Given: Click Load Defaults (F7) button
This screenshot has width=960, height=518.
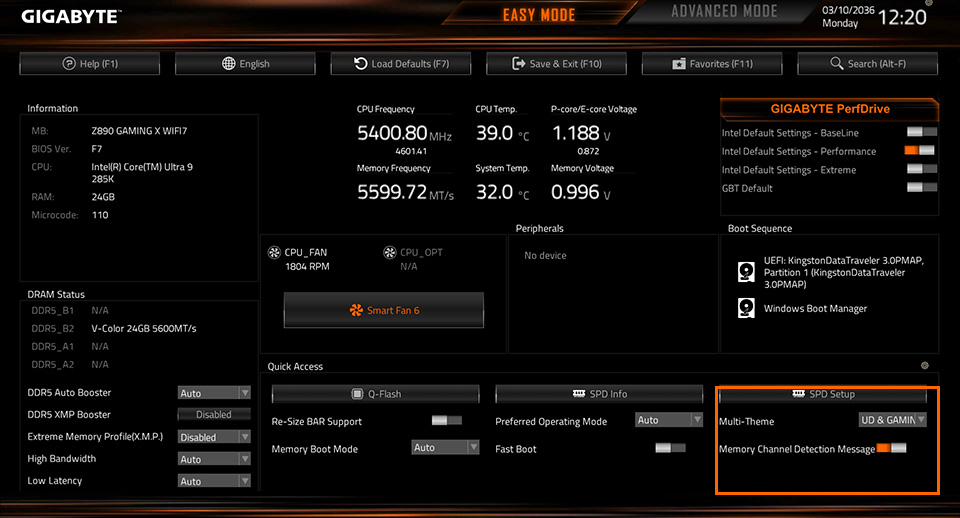Looking at the screenshot, I should pyautogui.click(x=400, y=64).
